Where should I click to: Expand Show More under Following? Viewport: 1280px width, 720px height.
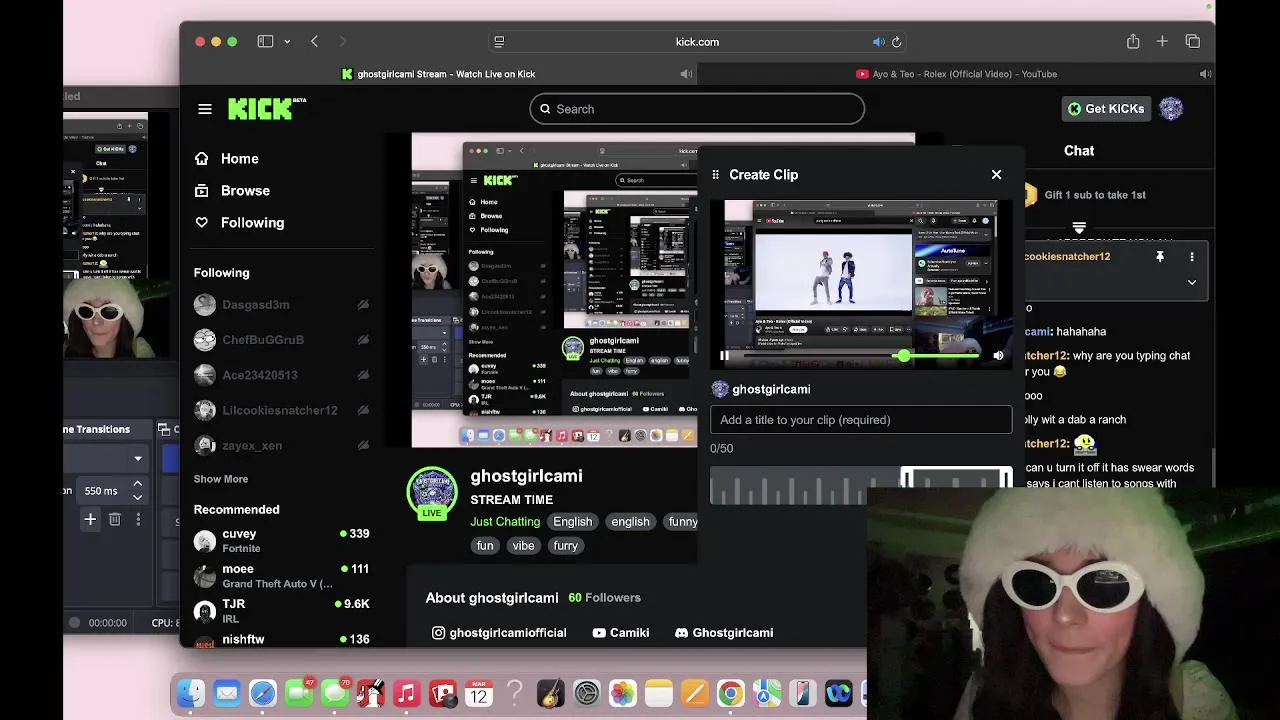221,479
